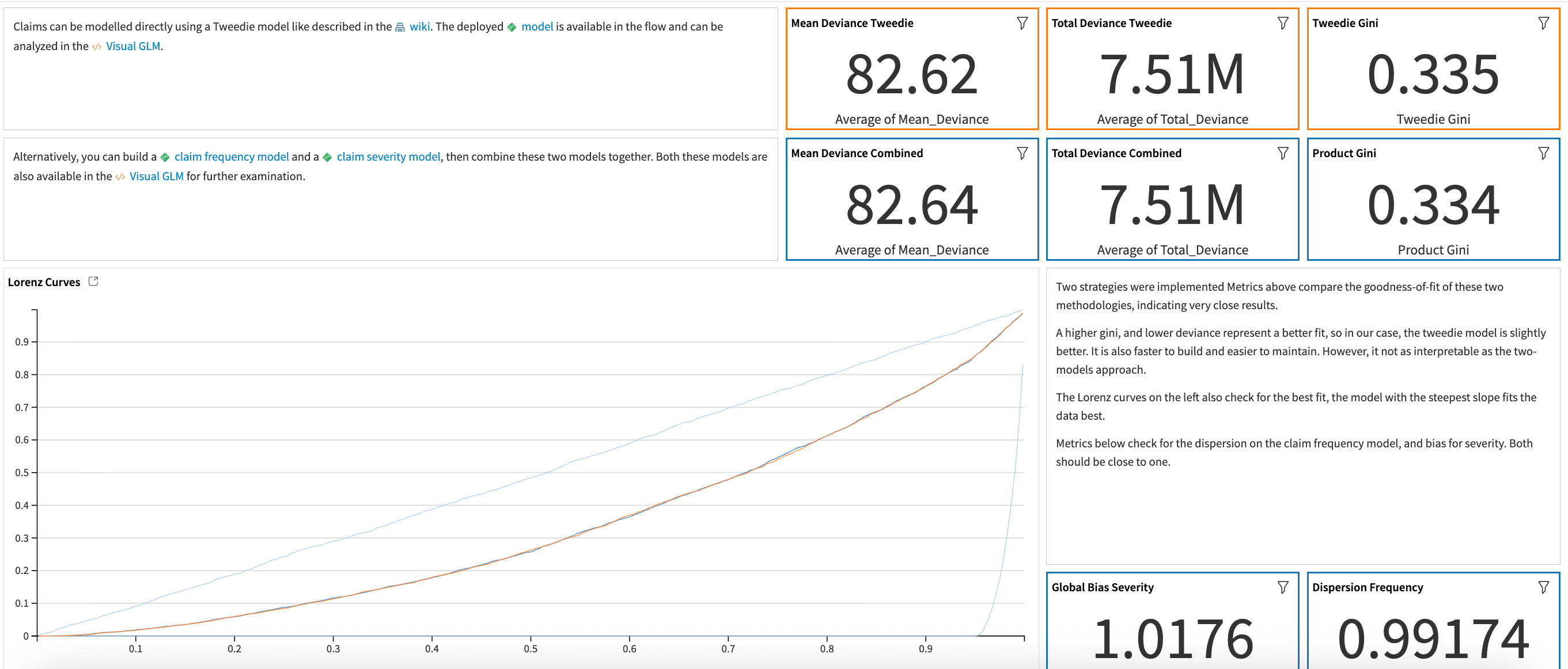Open the wiki hyperlink
The width and height of the screenshot is (1568, 669).
pos(419,26)
